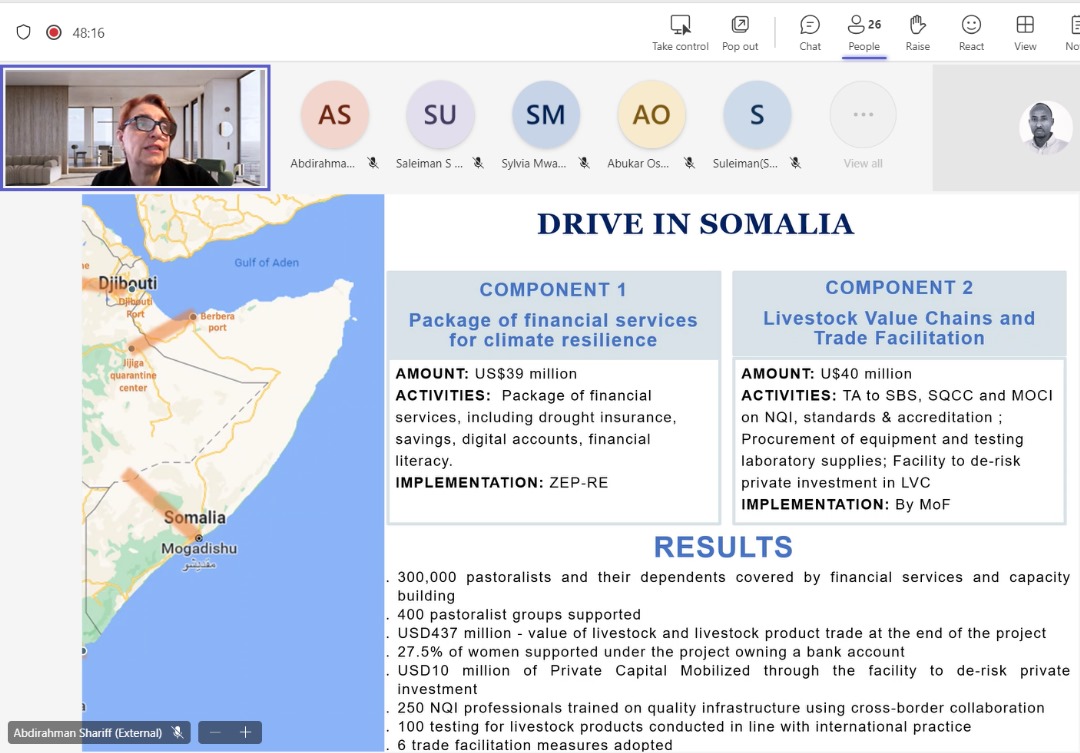Click the Berbera port label on the map
The image size is (1080, 753).
tap(217, 322)
